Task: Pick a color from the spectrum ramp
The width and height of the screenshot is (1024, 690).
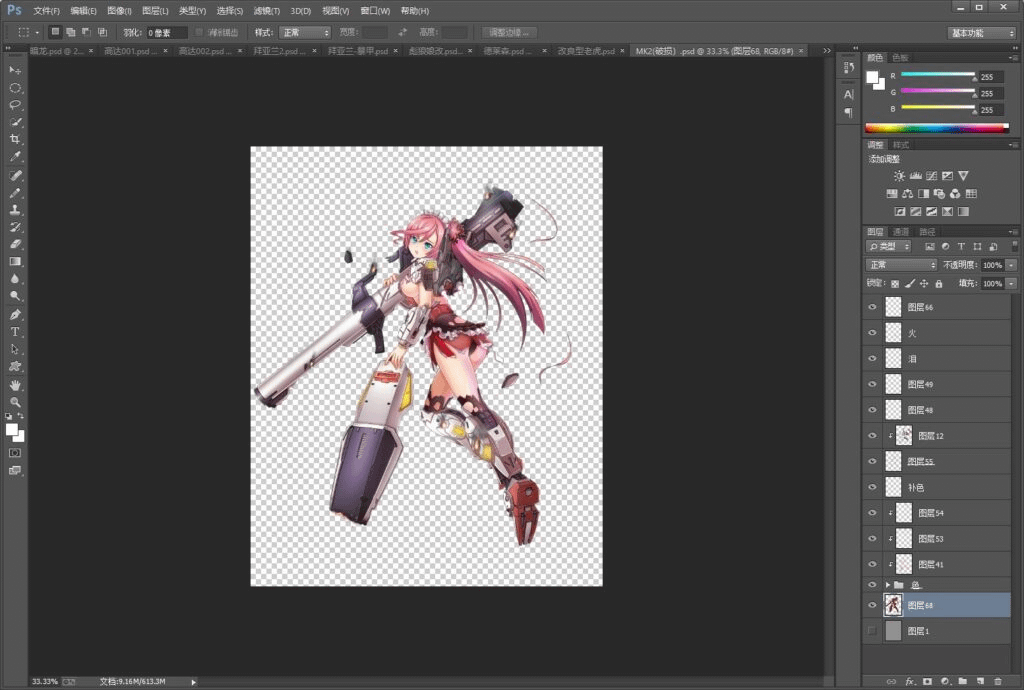Action: 936,128
